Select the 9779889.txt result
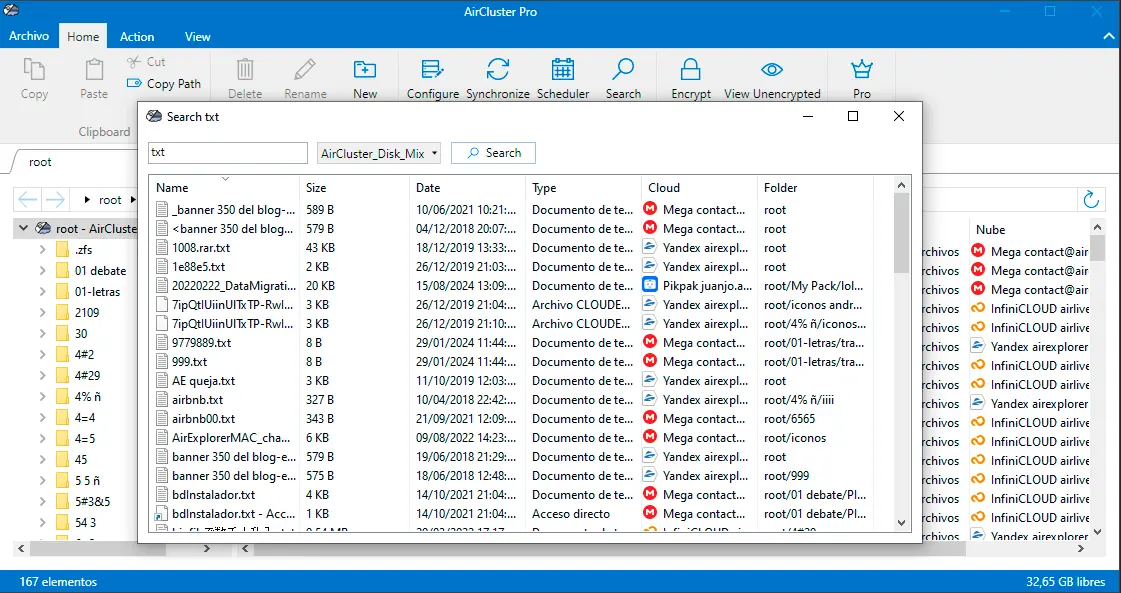Screen dimensions: 1121x593 [x=202, y=343]
